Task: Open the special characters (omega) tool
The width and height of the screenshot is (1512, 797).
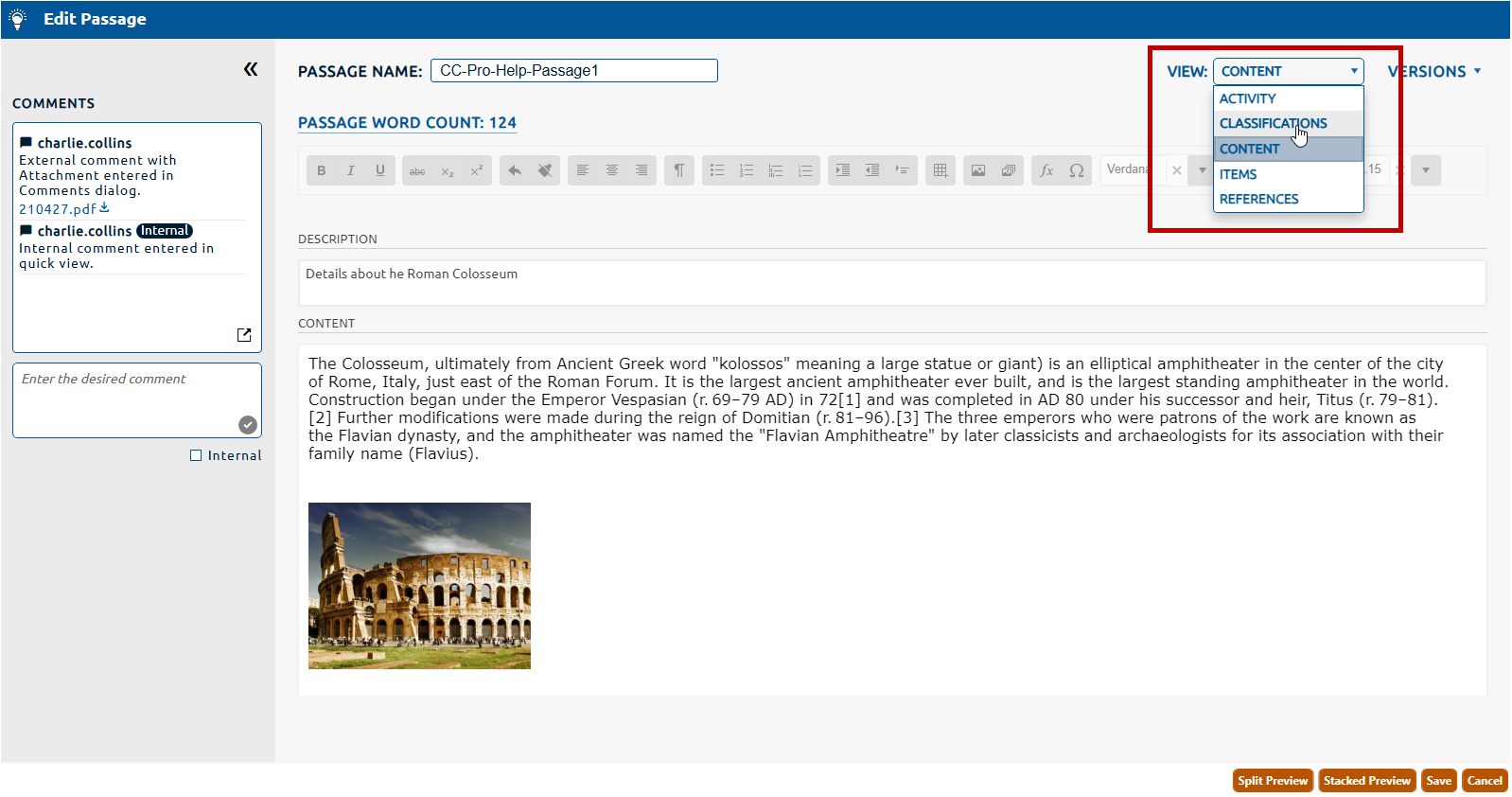Action: click(1077, 170)
